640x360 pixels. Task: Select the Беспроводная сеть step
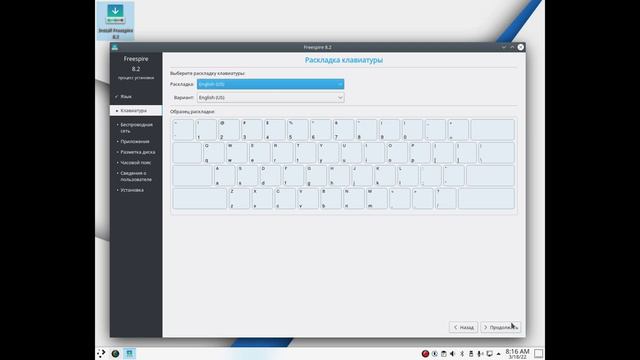click(x=136, y=128)
